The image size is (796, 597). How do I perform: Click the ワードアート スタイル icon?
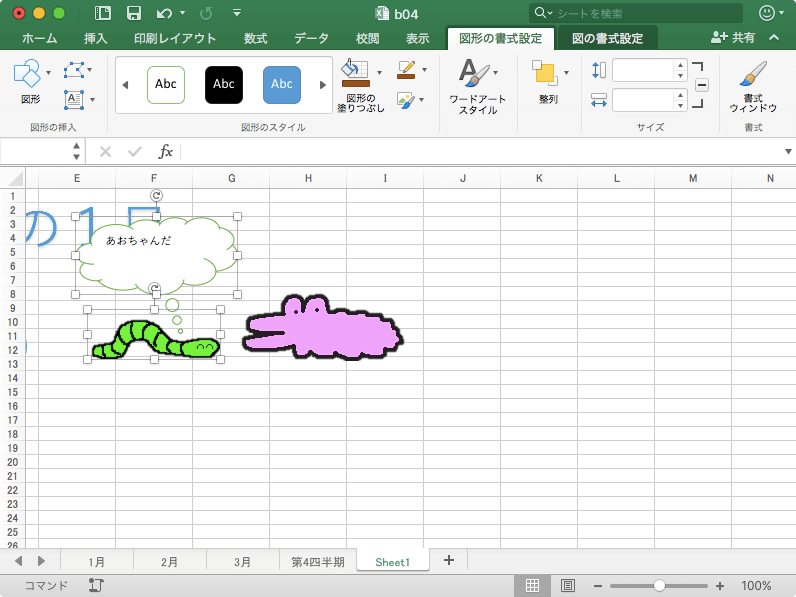click(x=474, y=72)
